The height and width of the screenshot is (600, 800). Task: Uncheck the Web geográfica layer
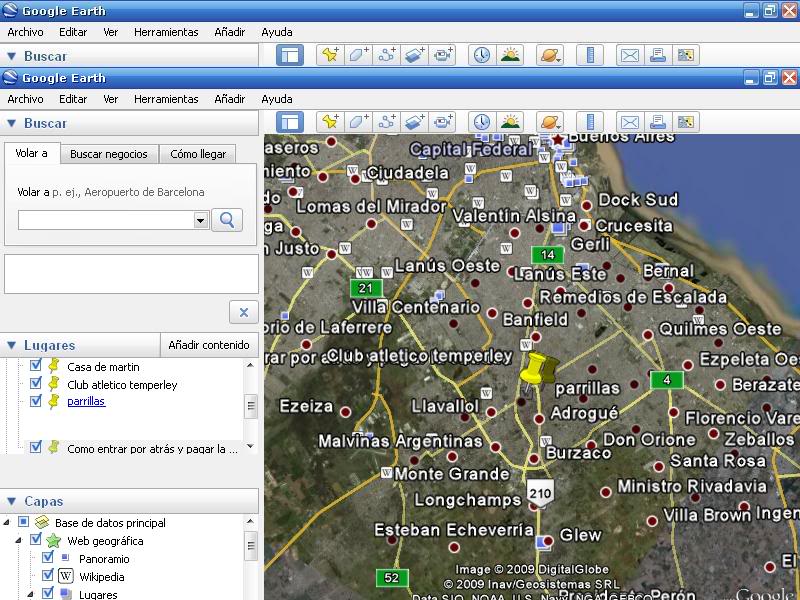pyautogui.click(x=36, y=539)
